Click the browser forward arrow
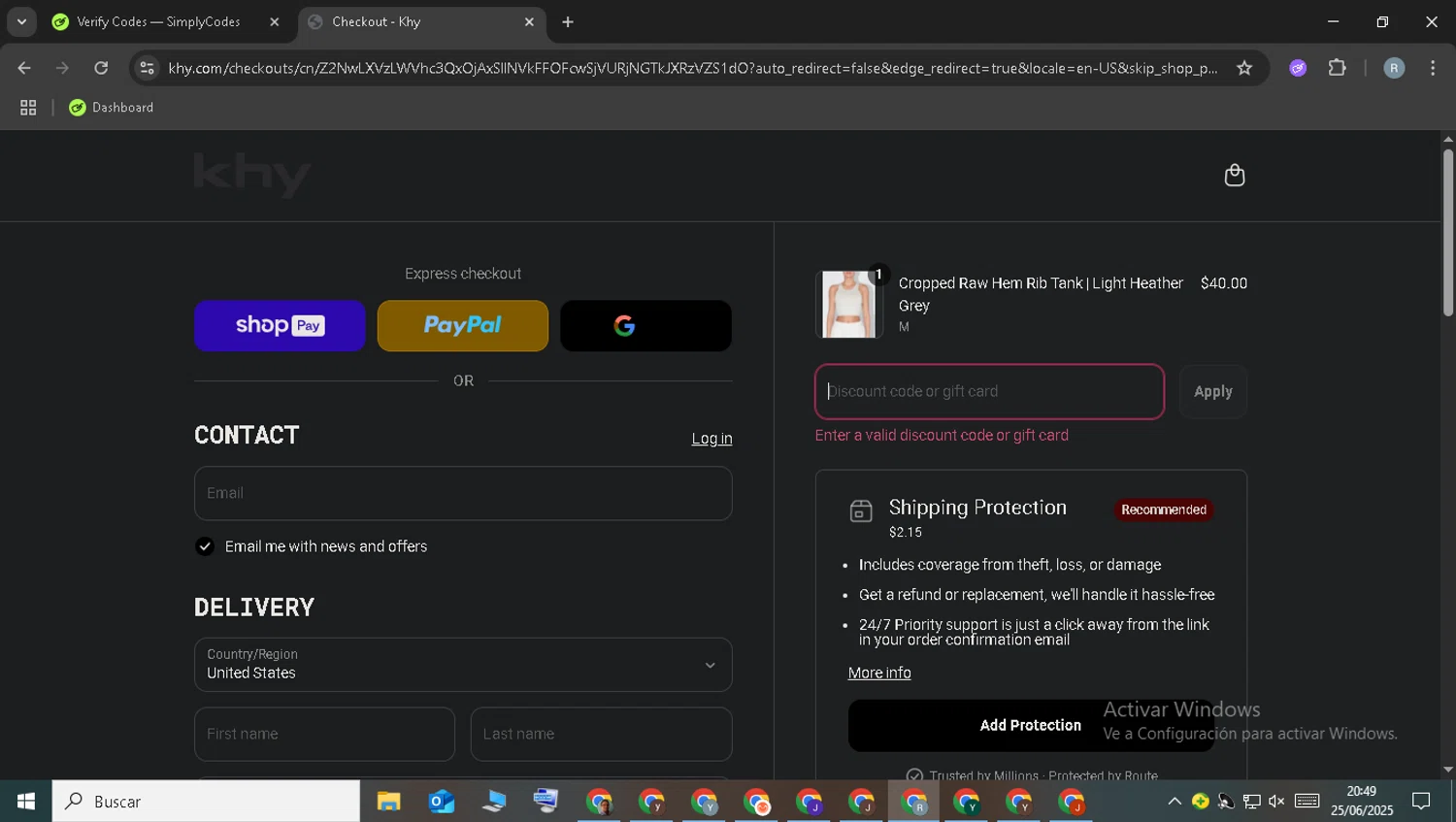 (x=62, y=68)
